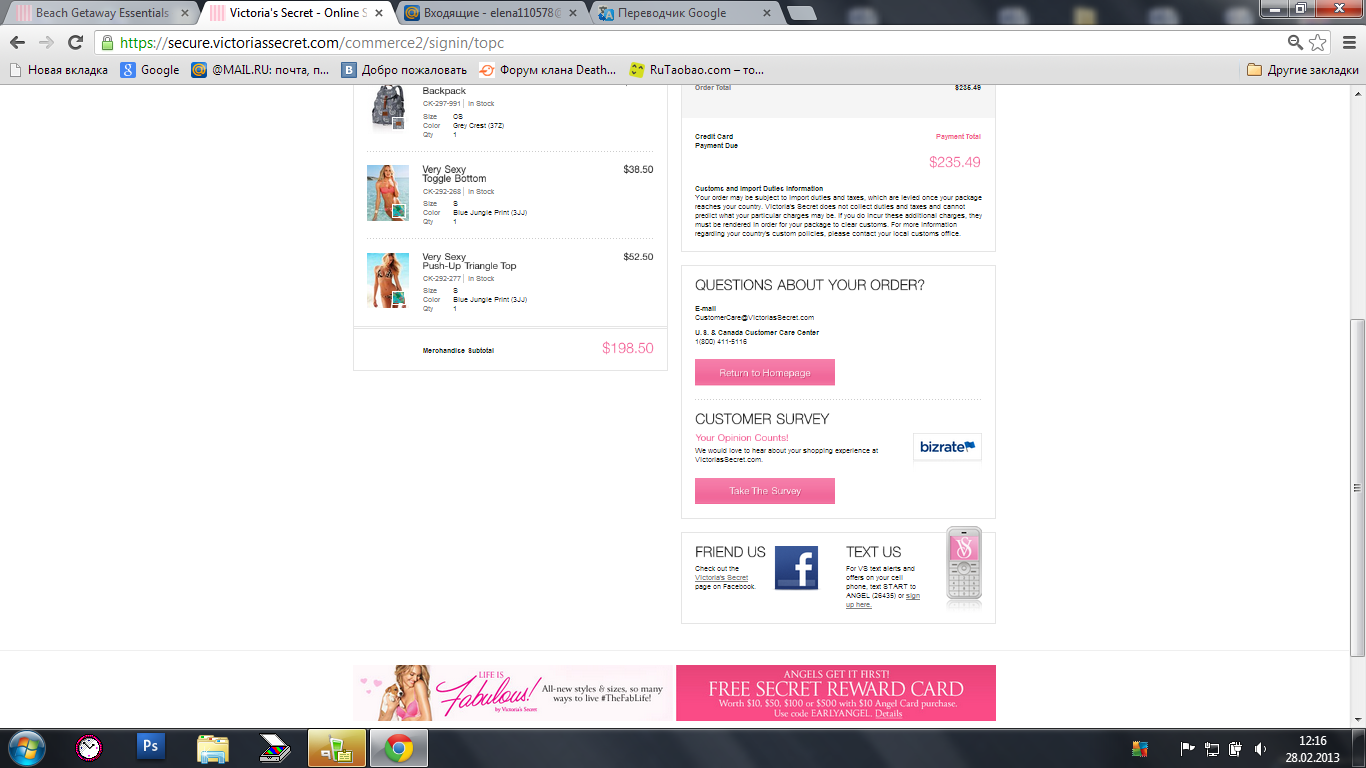This screenshot has width=1366, height=768.
Task: Click the Backpack product thumbnail
Action: tap(388, 107)
